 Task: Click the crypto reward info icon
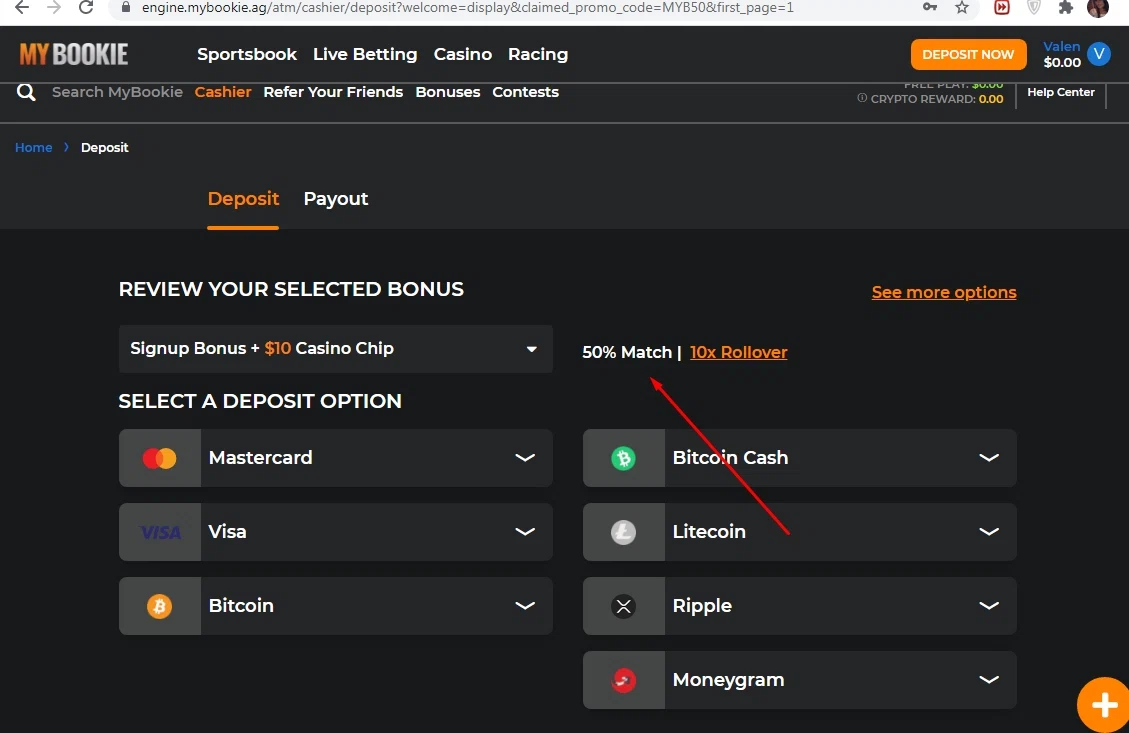click(x=862, y=98)
